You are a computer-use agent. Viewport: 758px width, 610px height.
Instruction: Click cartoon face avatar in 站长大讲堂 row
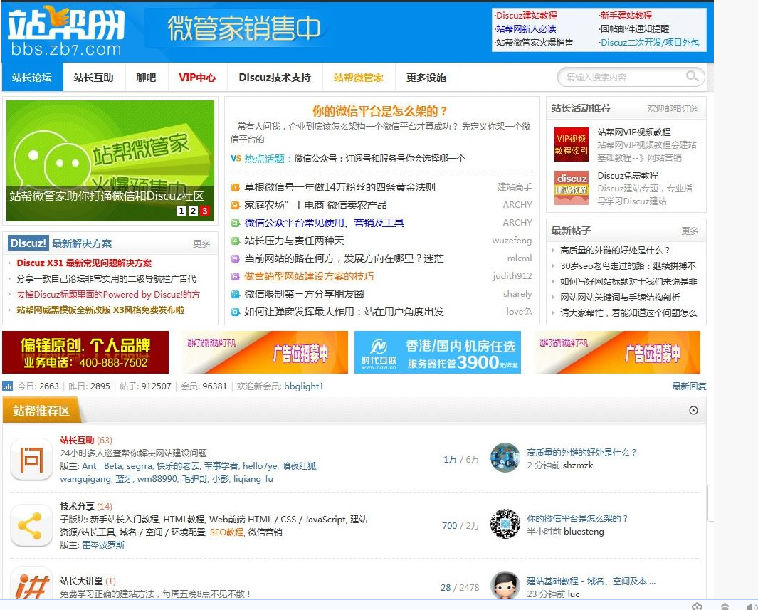pyautogui.click(x=505, y=585)
